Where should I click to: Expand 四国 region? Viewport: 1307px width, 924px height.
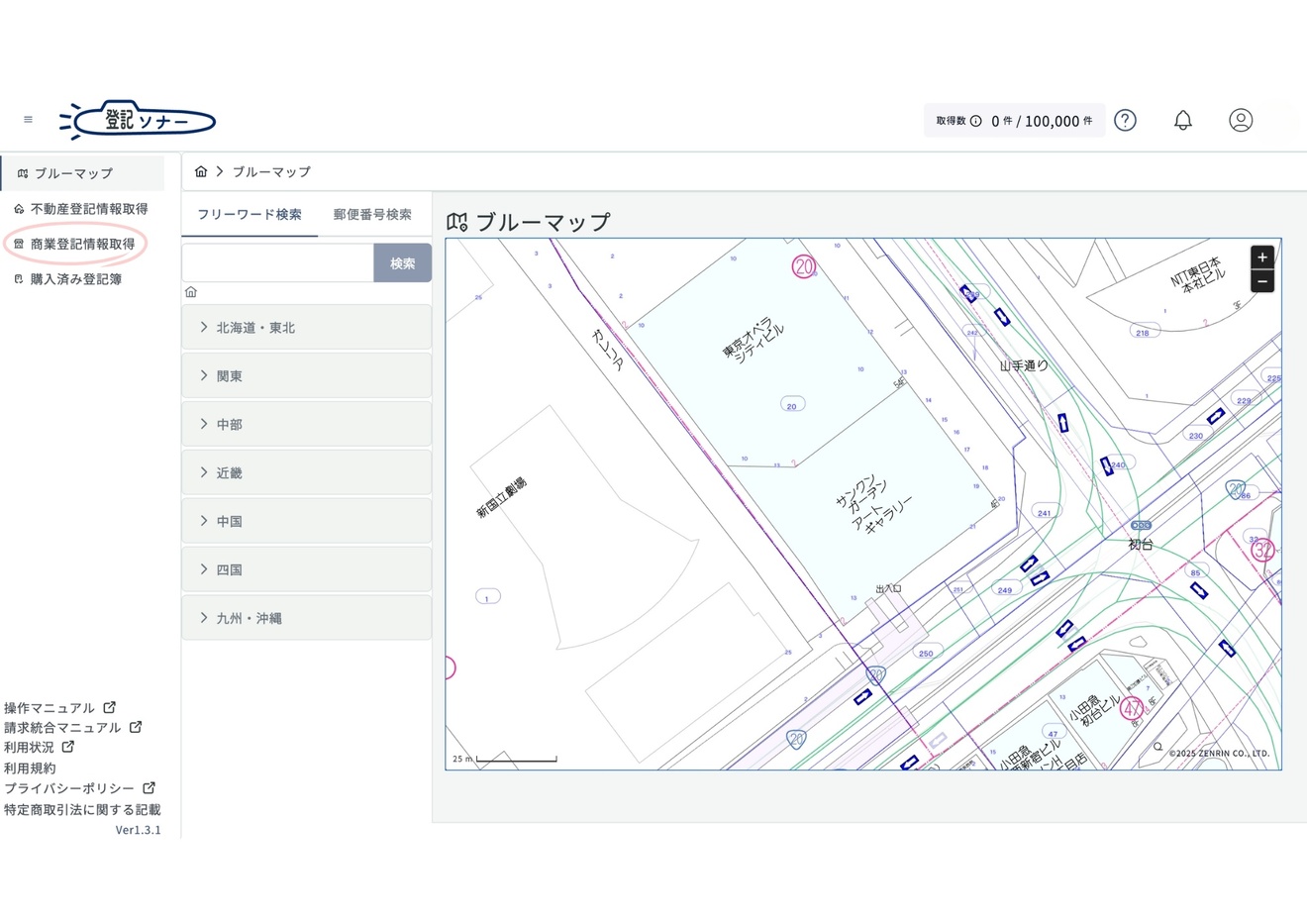pyautogui.click(x=306, y=569)
